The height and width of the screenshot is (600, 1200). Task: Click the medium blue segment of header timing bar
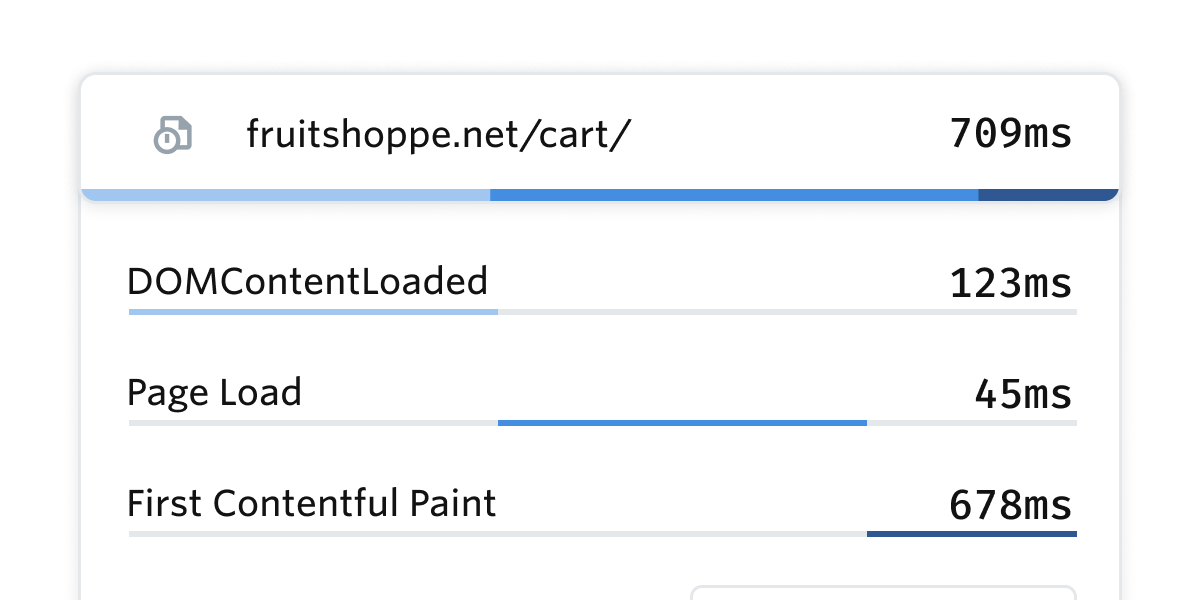(734, 194)
